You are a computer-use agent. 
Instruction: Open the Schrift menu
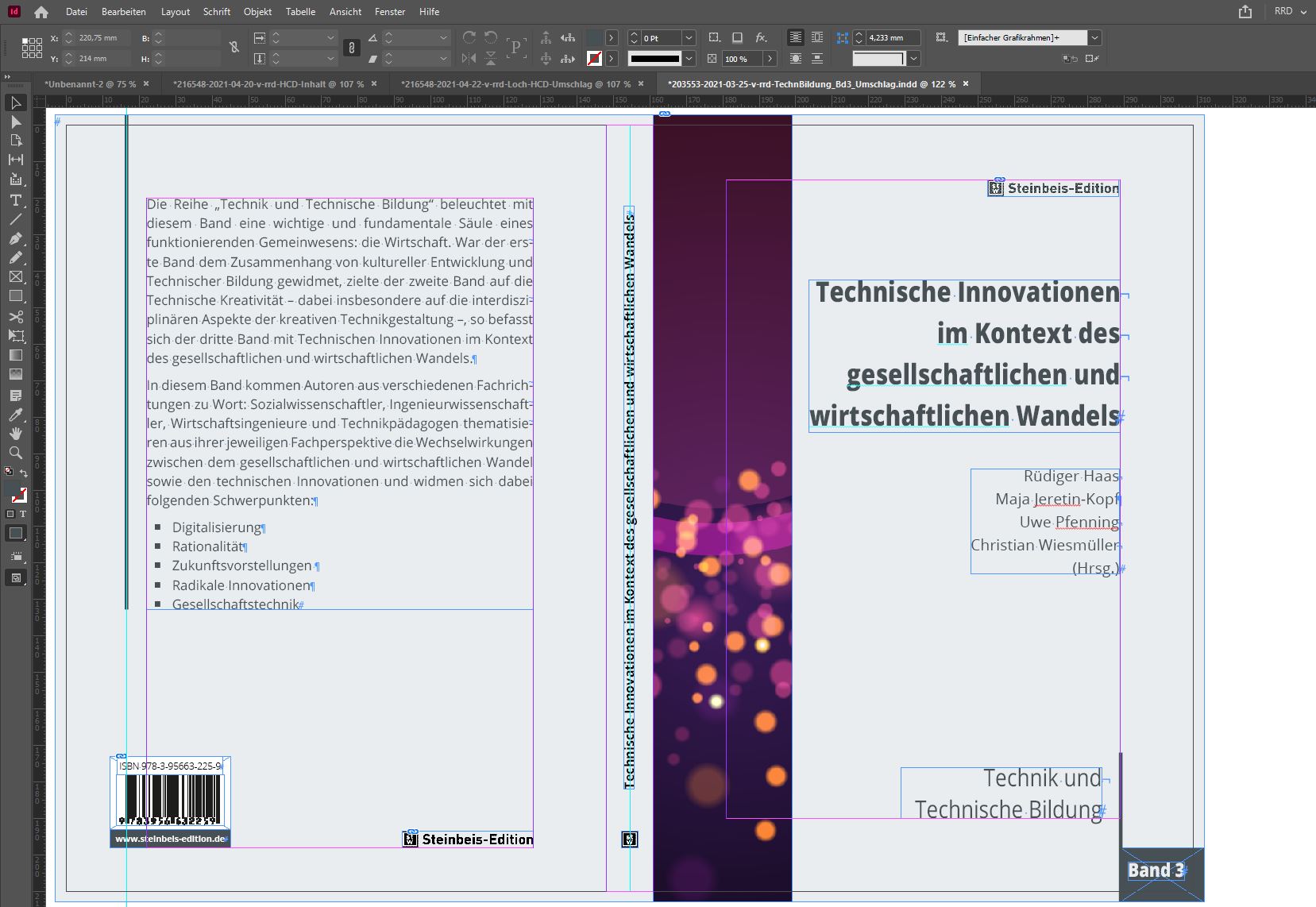pyautogui.click(x=217, y=12)
